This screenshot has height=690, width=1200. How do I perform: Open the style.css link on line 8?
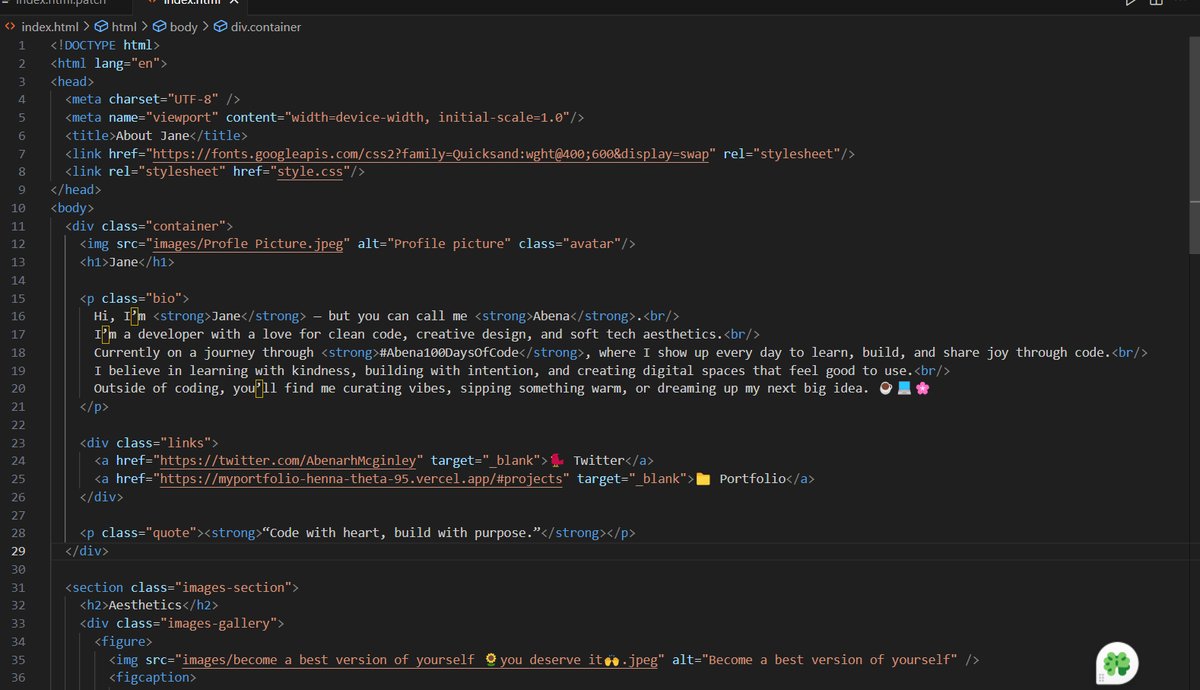pyautogui.click(x=310, y=172)
